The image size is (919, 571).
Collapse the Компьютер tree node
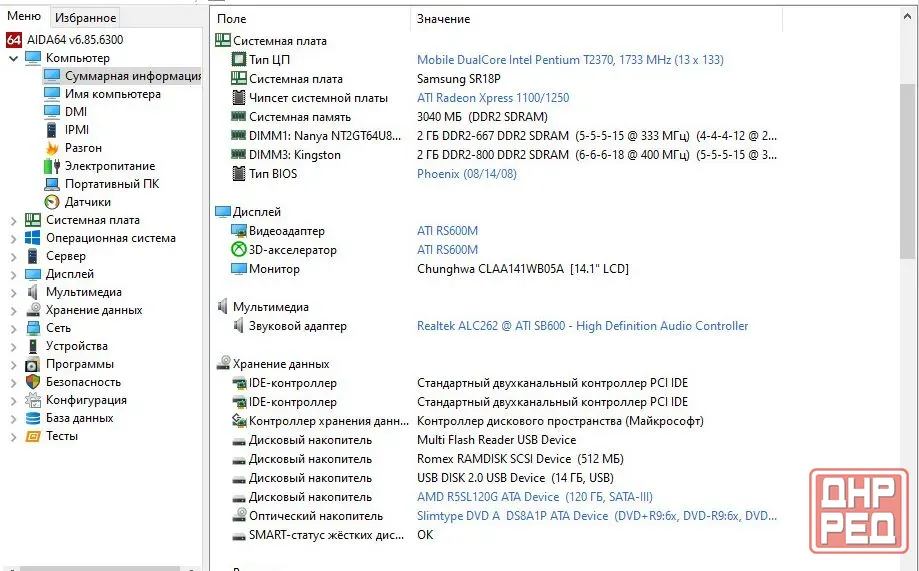pos(13,58)
